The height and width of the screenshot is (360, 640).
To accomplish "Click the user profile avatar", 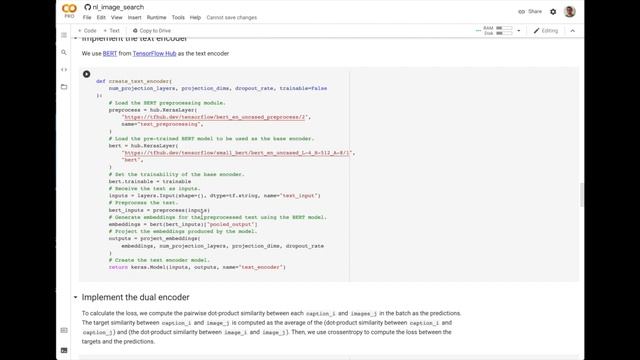I will click(570, 11).
